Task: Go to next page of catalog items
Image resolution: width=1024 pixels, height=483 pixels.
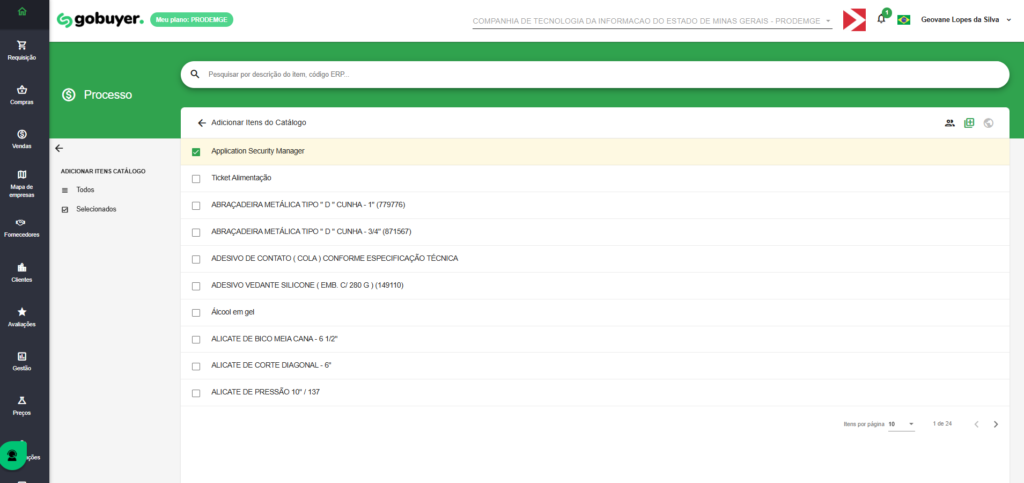Action: 996,424
